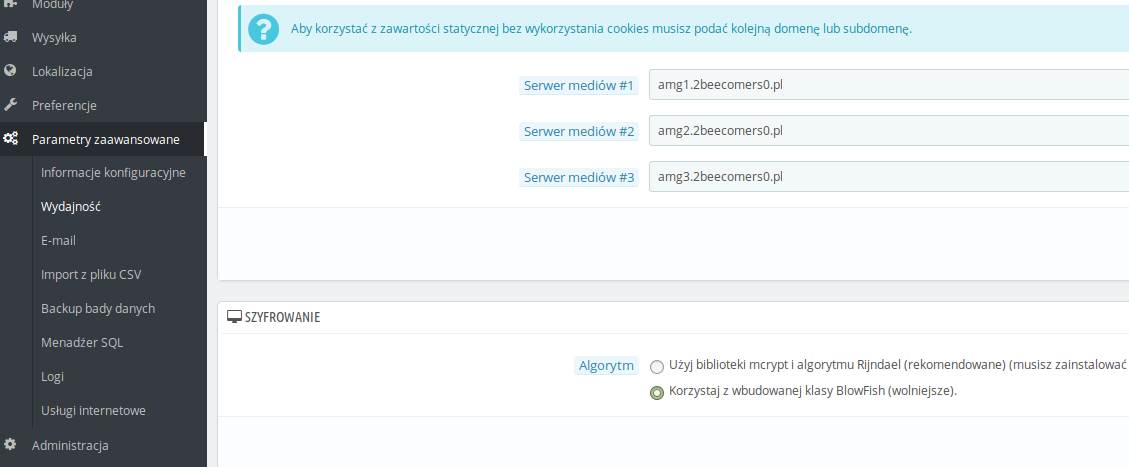This screenshot has width=1129, height=467.
Task: Click the truck icon beside Wysyłka
Action: (10, 37)
